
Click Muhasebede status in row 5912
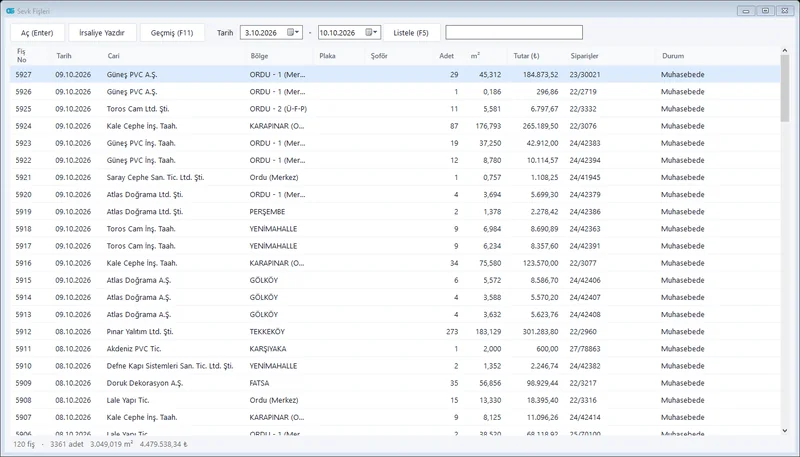pyautogui.click(x=683, y=332)
